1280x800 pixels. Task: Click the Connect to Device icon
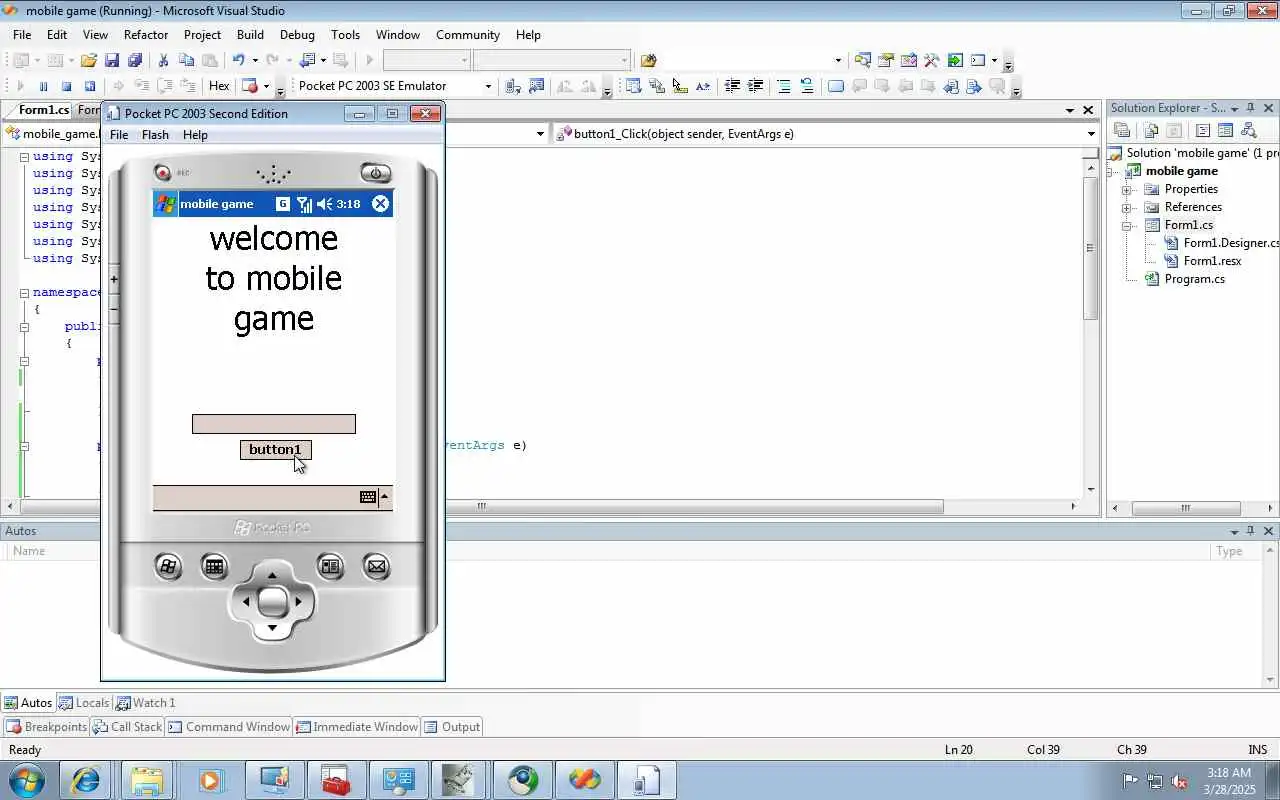[x=513, y=87]
